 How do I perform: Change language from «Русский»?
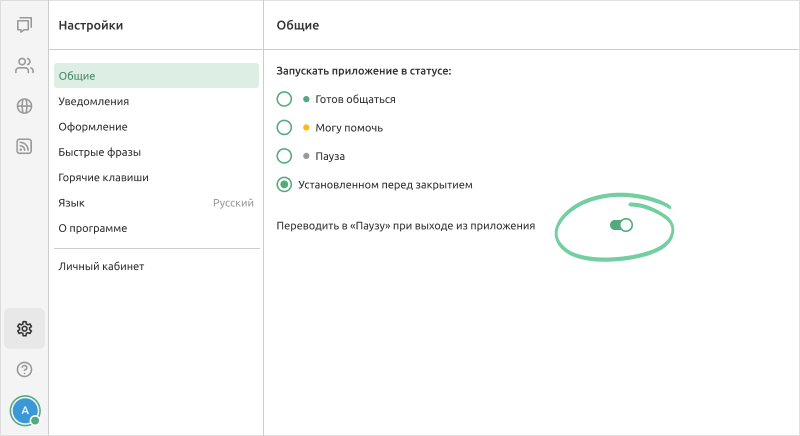(156, 202)
